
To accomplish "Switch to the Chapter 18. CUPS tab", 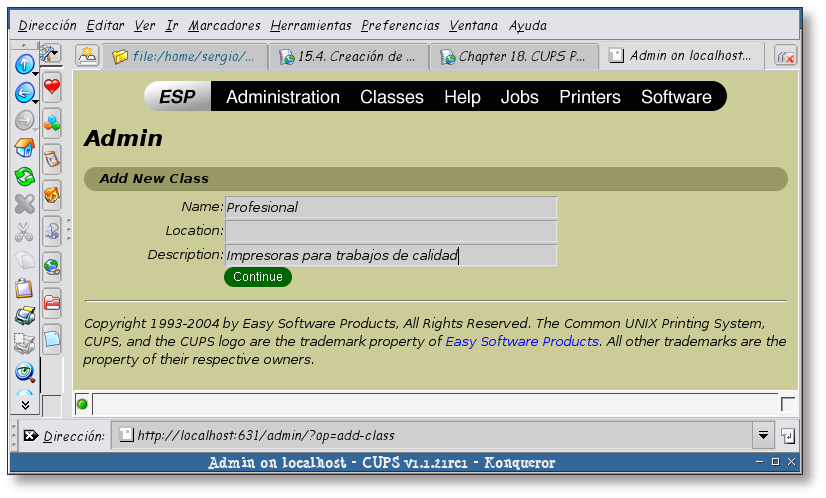I will coord(514,57).
